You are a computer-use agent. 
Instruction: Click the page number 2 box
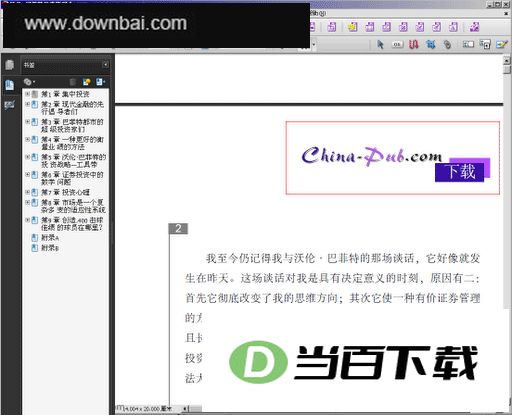[x=178, y=228]
